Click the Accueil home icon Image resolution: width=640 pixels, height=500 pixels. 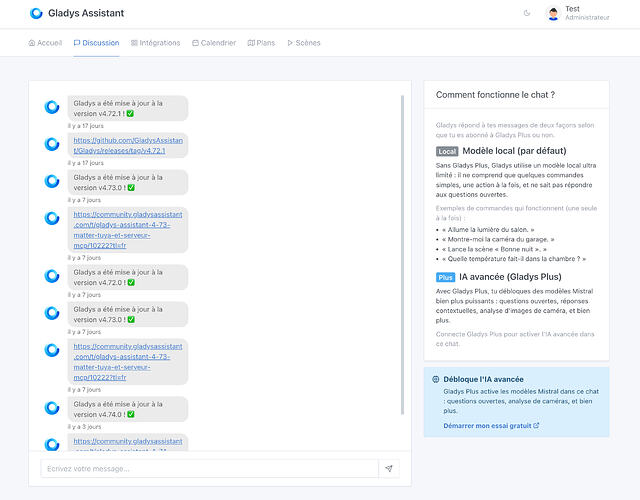click(32, 43)
